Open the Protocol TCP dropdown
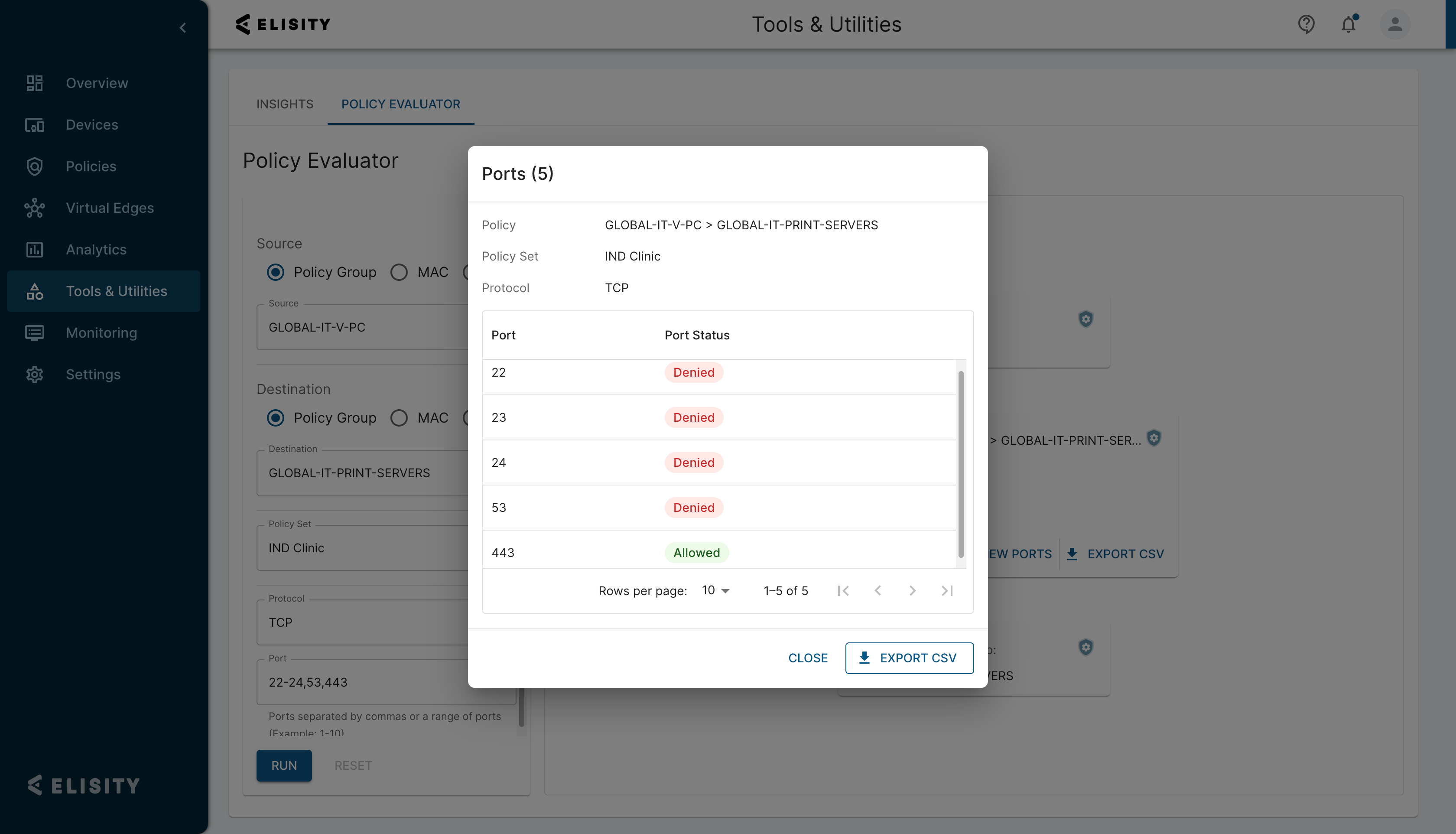 [362, 622]
